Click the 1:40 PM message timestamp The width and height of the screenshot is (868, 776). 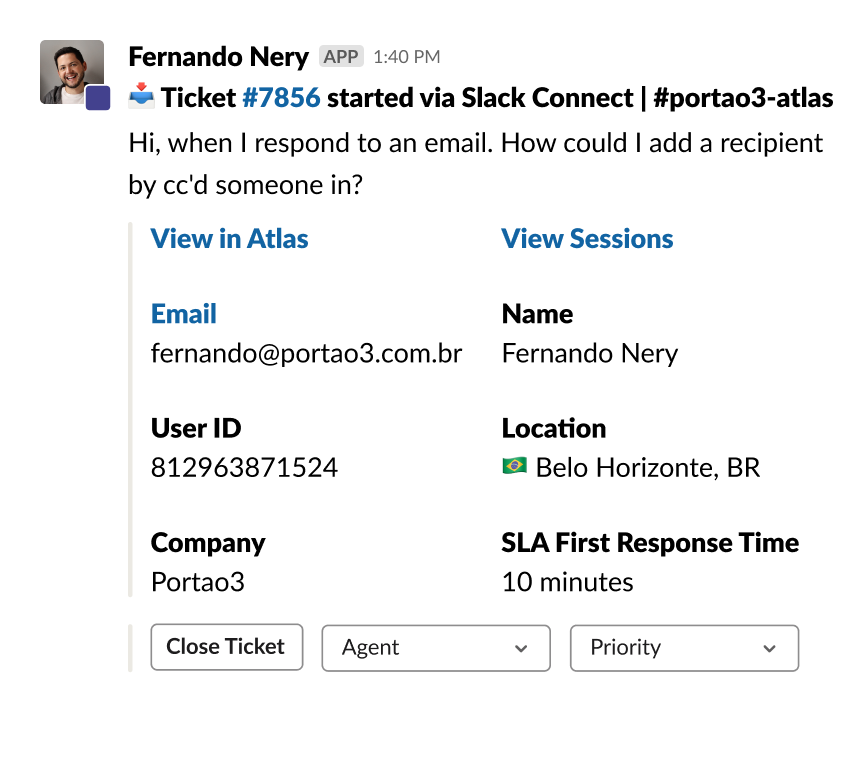click(406, 57)
